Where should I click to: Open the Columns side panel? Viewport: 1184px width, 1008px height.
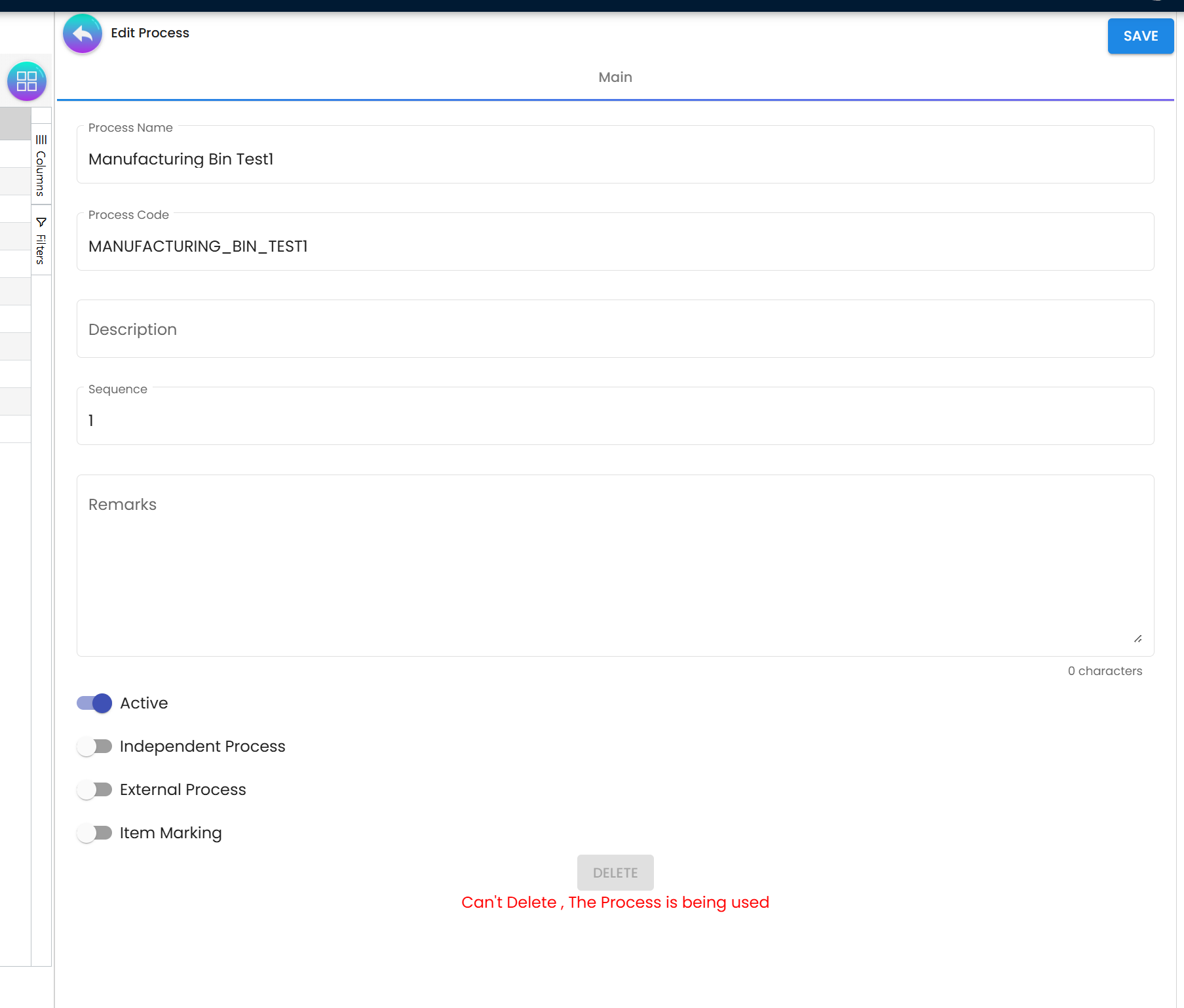coord(41,166)
